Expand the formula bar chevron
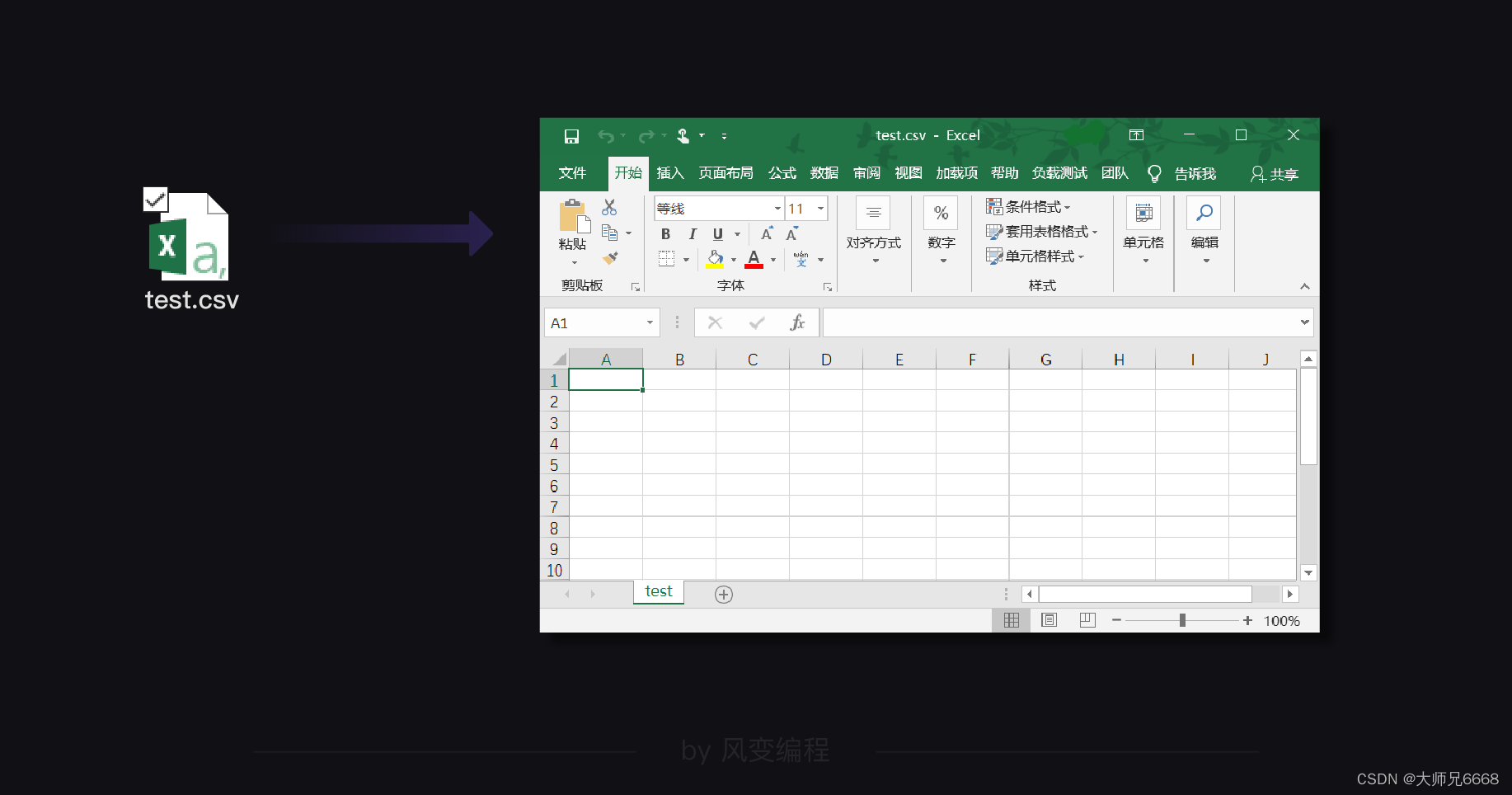Screen dimensions: 1512x795 coord(1305,322)
